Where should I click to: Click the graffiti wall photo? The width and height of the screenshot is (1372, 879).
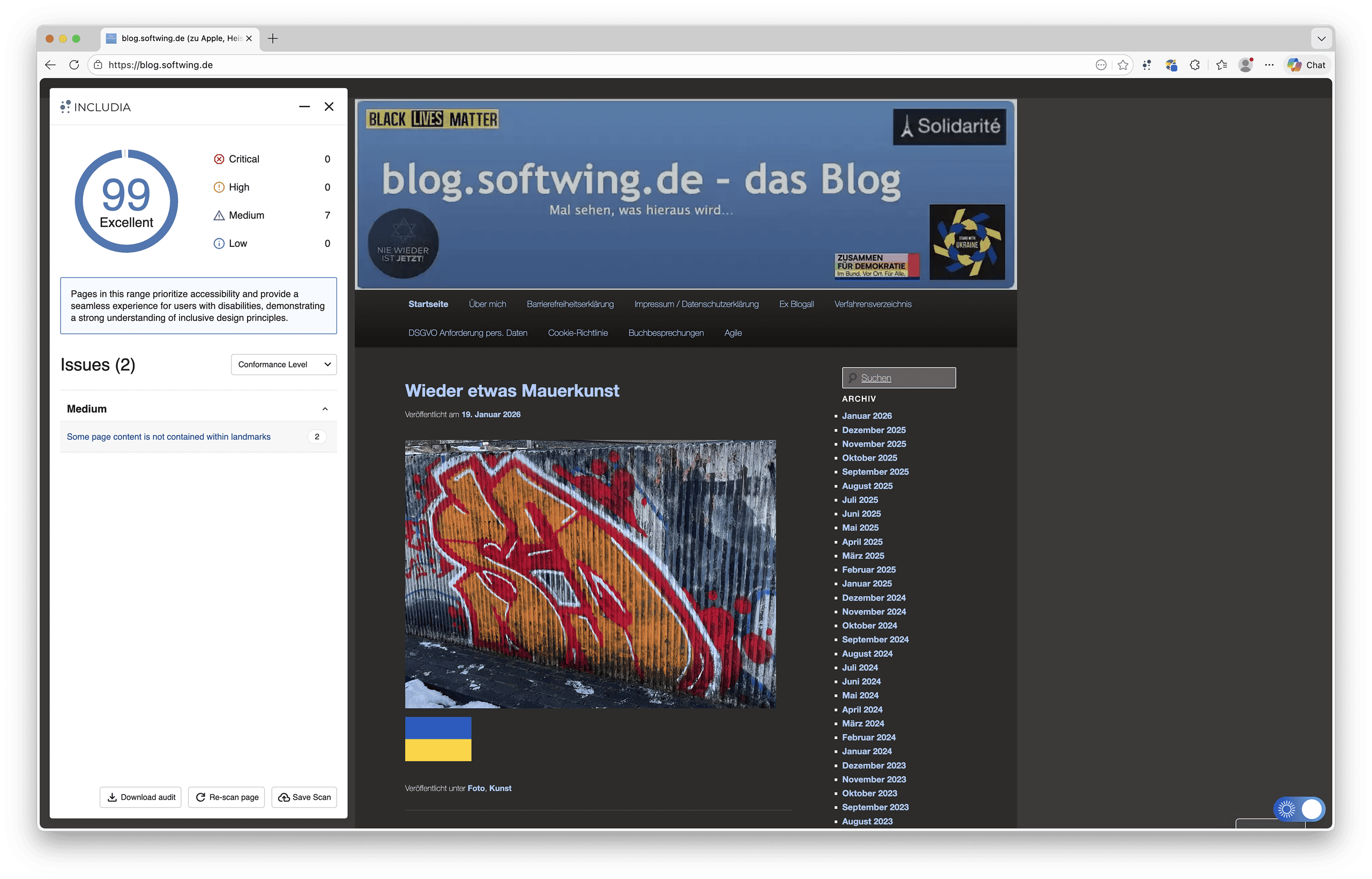pos(591,574)
